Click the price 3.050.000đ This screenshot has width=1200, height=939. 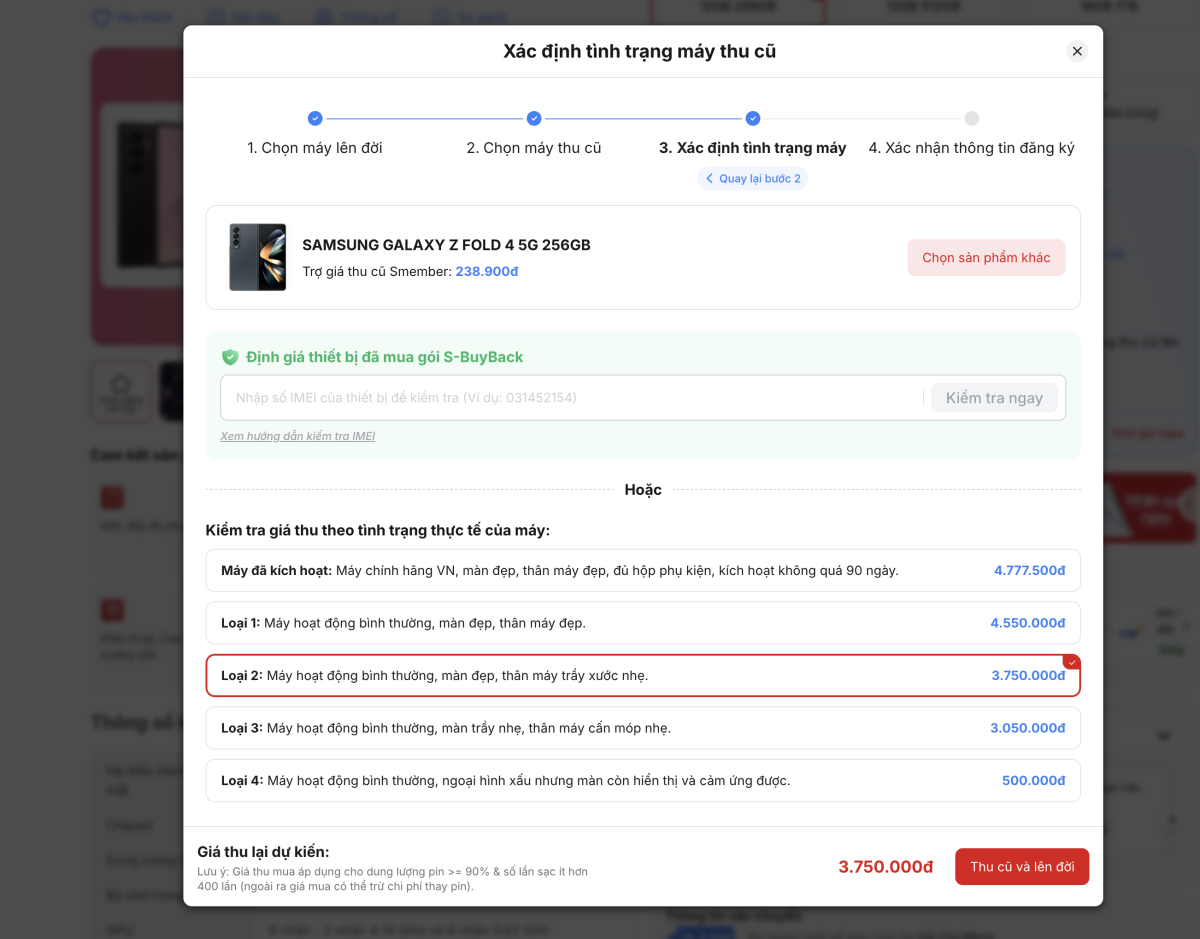[1028, 728]
